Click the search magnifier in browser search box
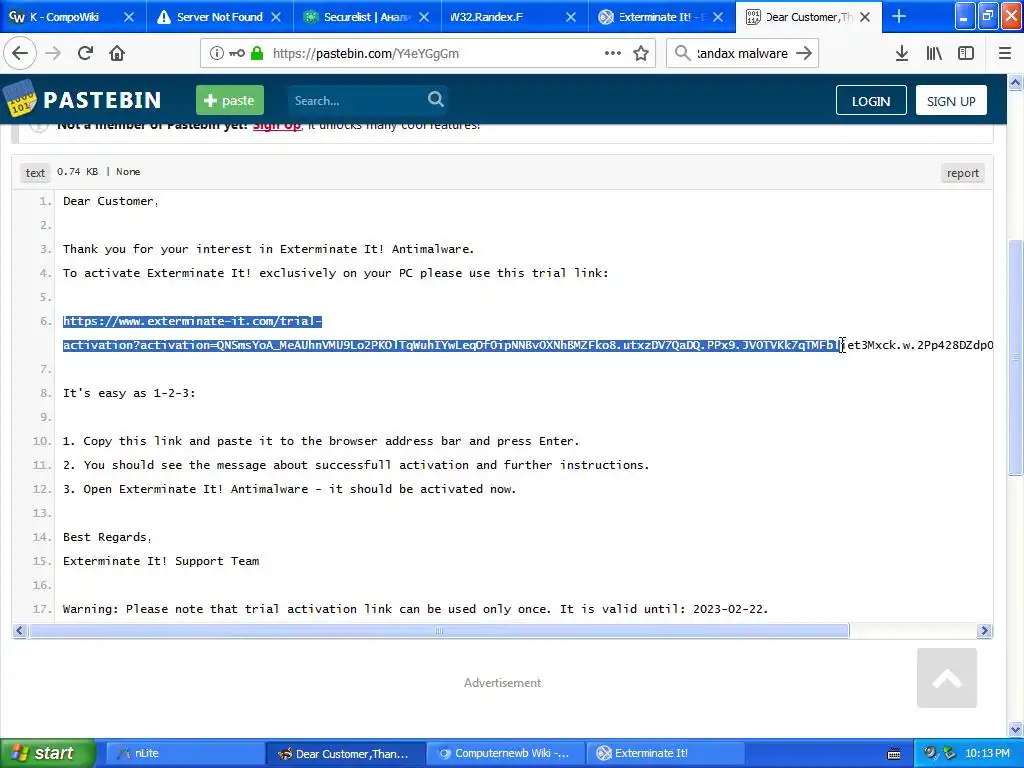Viewport: 1024px width, 768px height. pos(682,53)
